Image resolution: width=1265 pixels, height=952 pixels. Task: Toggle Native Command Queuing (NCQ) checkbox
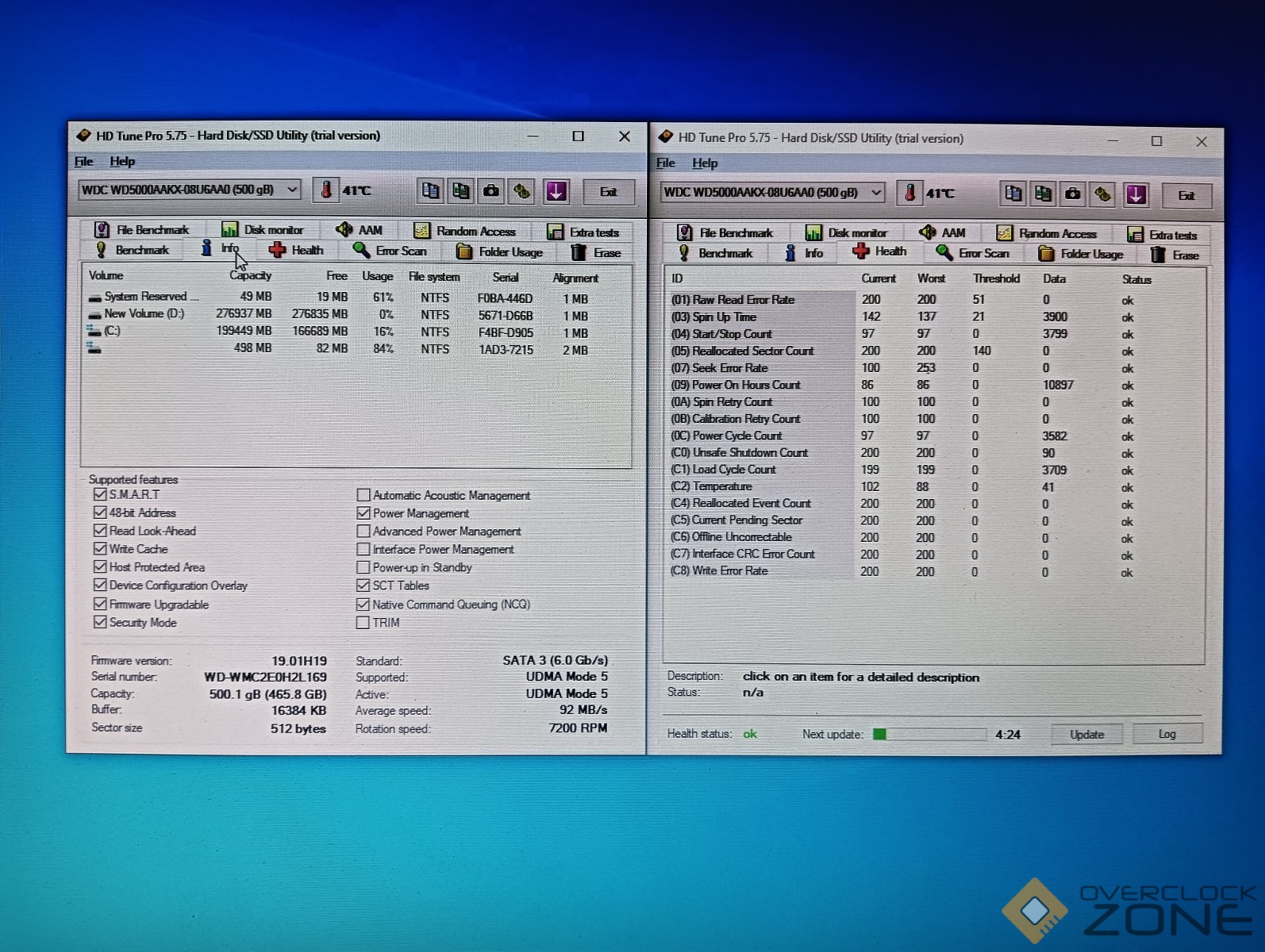363,605
